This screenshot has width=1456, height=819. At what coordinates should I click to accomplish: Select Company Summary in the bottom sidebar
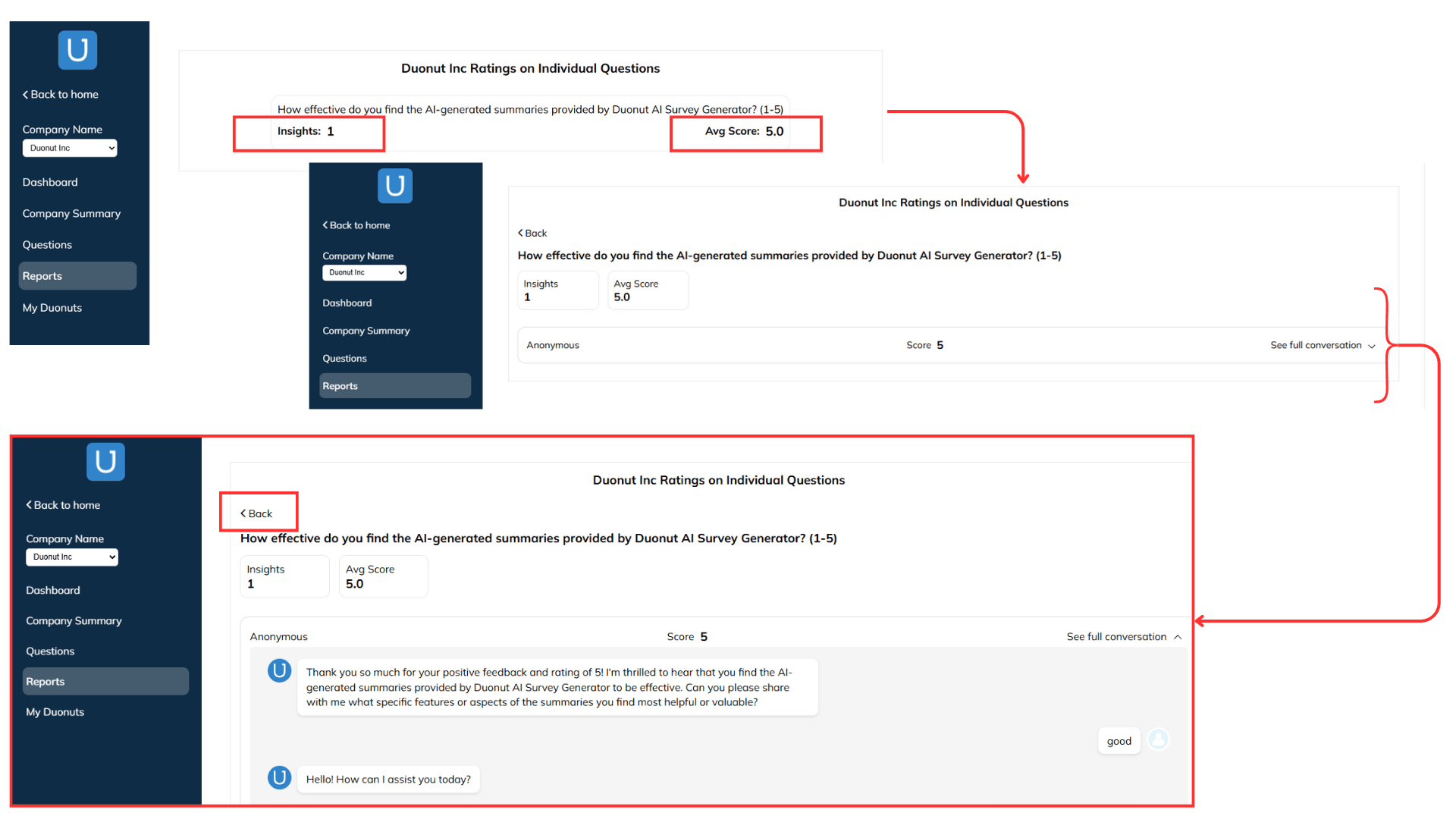point(74,620)
